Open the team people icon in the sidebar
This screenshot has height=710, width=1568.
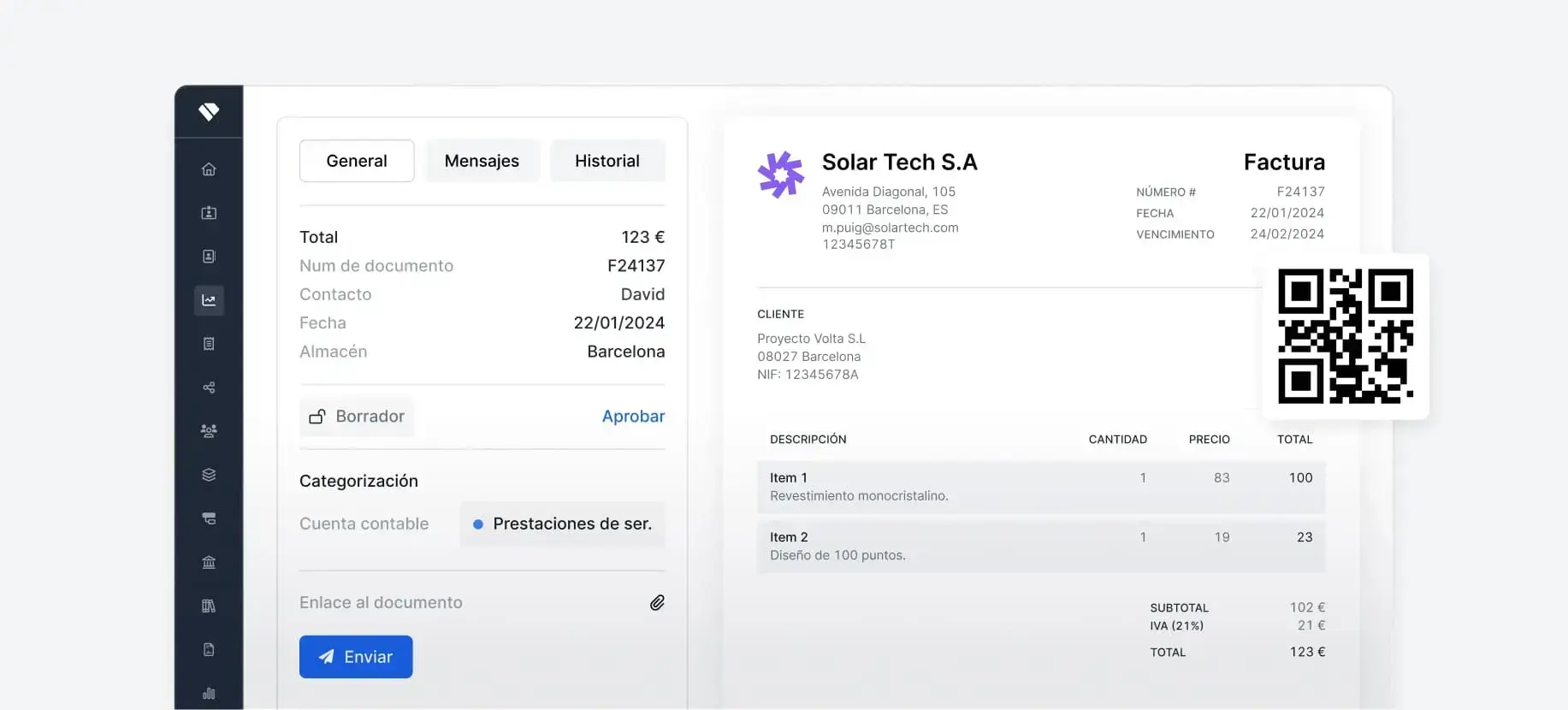point(209,431)
